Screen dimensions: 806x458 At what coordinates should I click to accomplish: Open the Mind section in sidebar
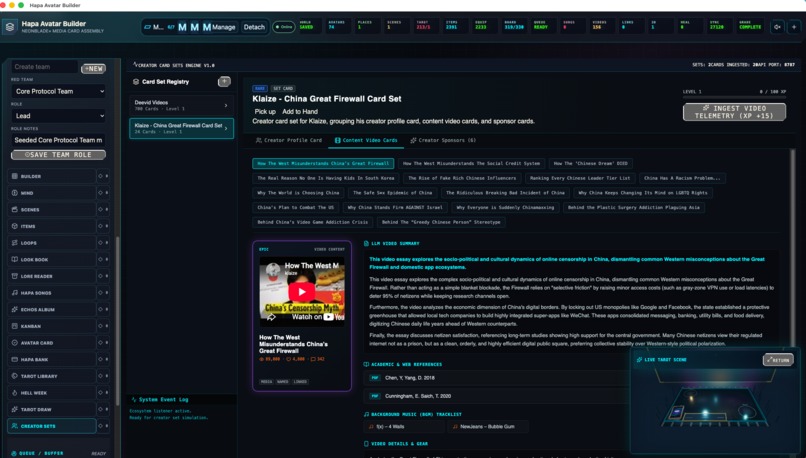coord(51,193)
